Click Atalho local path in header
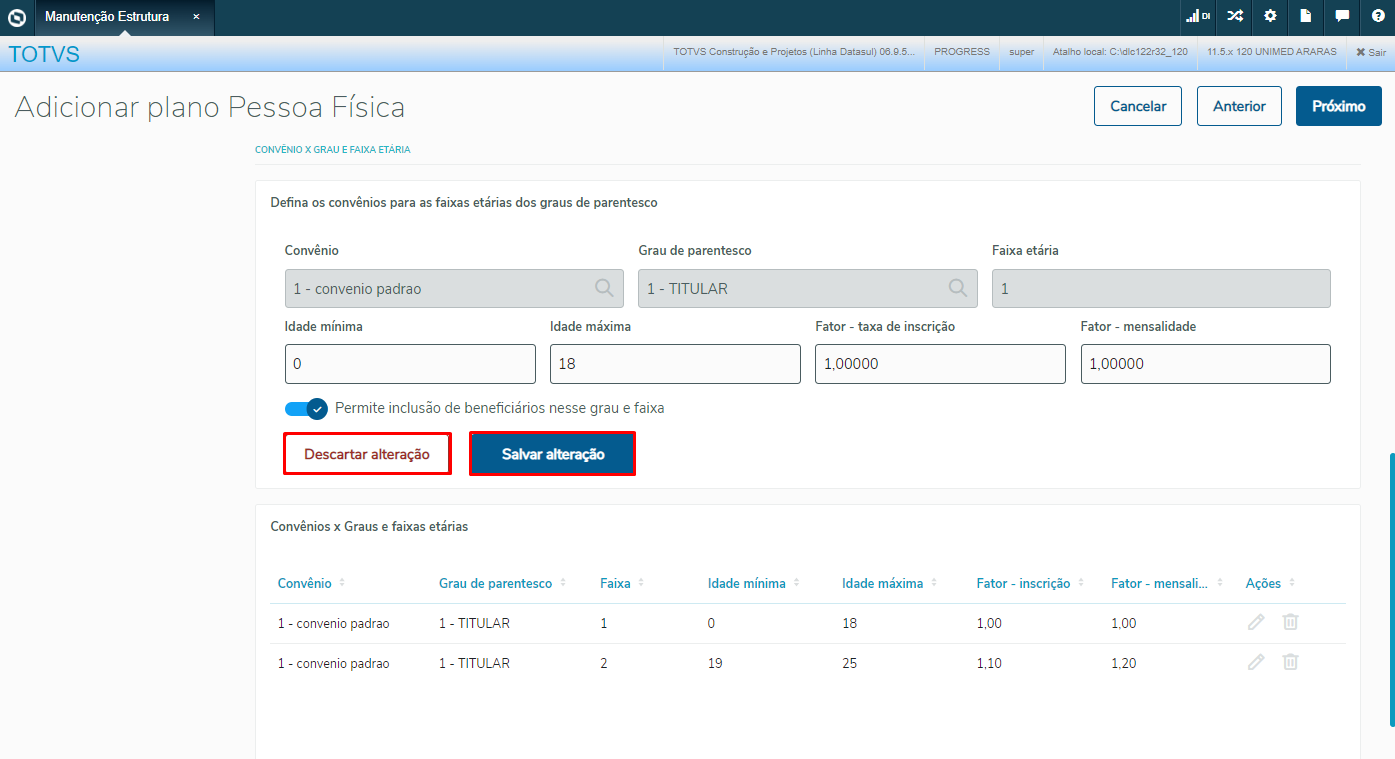This screenshot has width=1395, height=759. (x=1120, y=52)
